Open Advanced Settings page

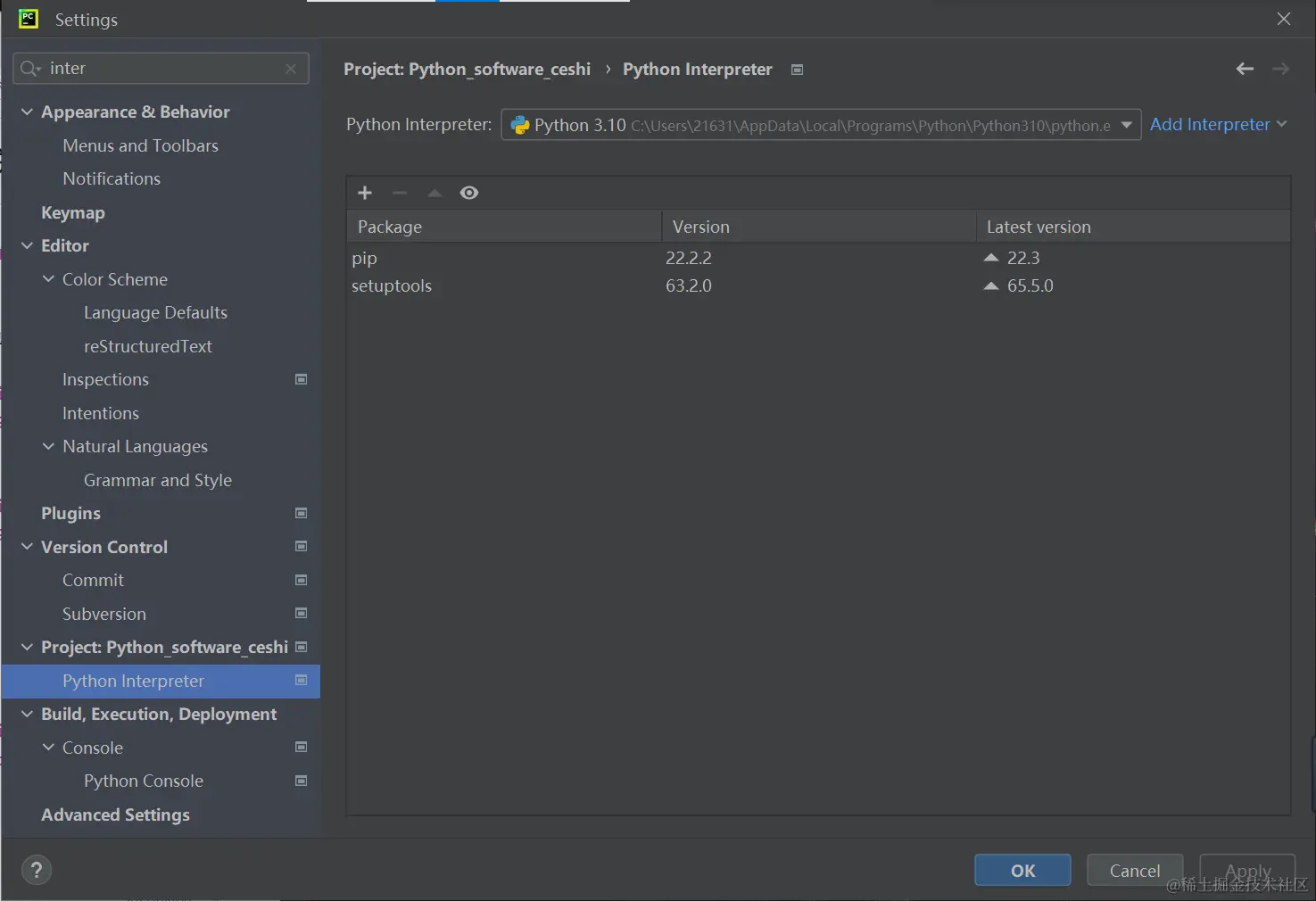pyautogui.click(x=115, y=814)
